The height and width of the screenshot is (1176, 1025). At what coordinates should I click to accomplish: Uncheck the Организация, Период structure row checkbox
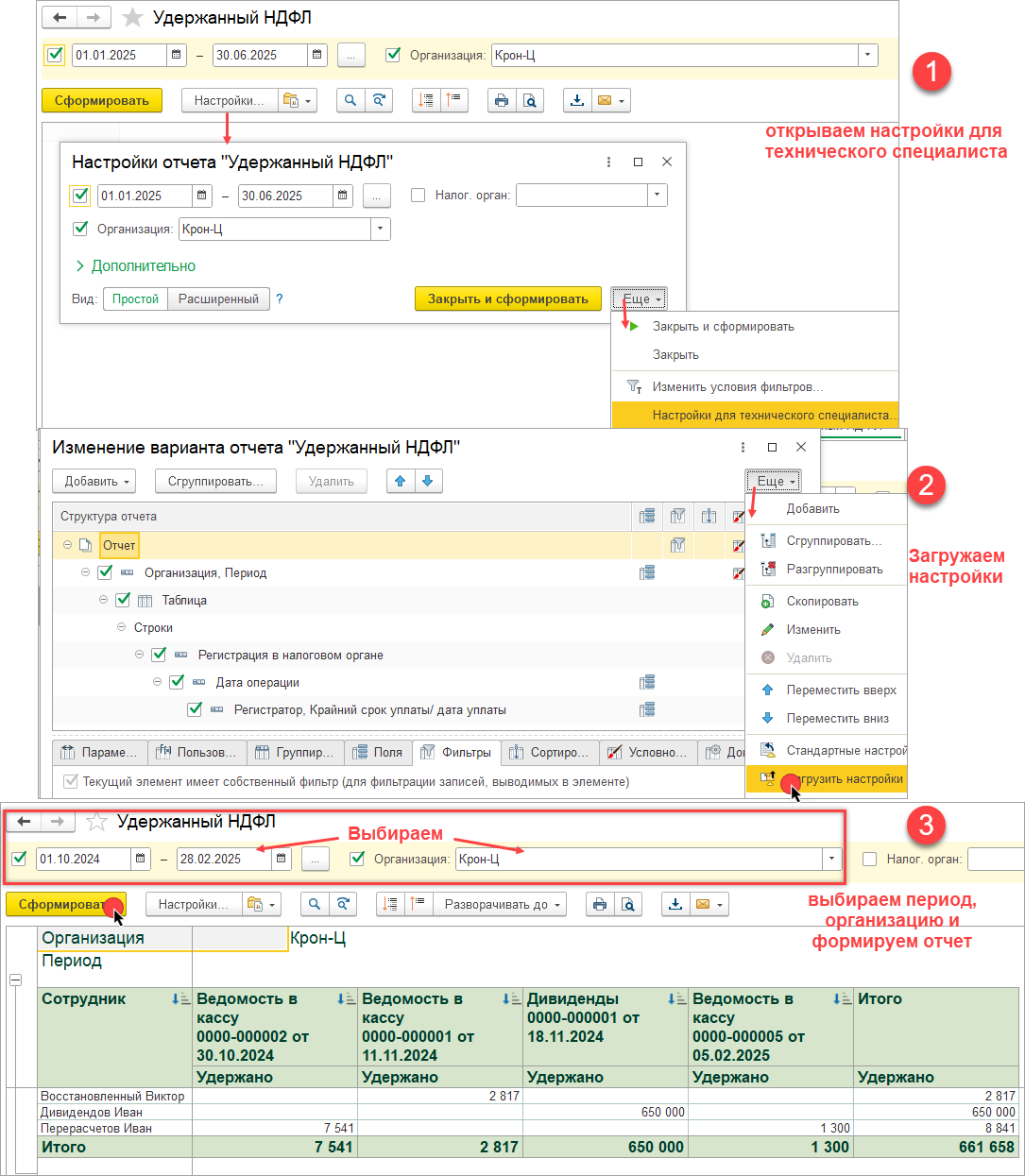pos(105,572)
